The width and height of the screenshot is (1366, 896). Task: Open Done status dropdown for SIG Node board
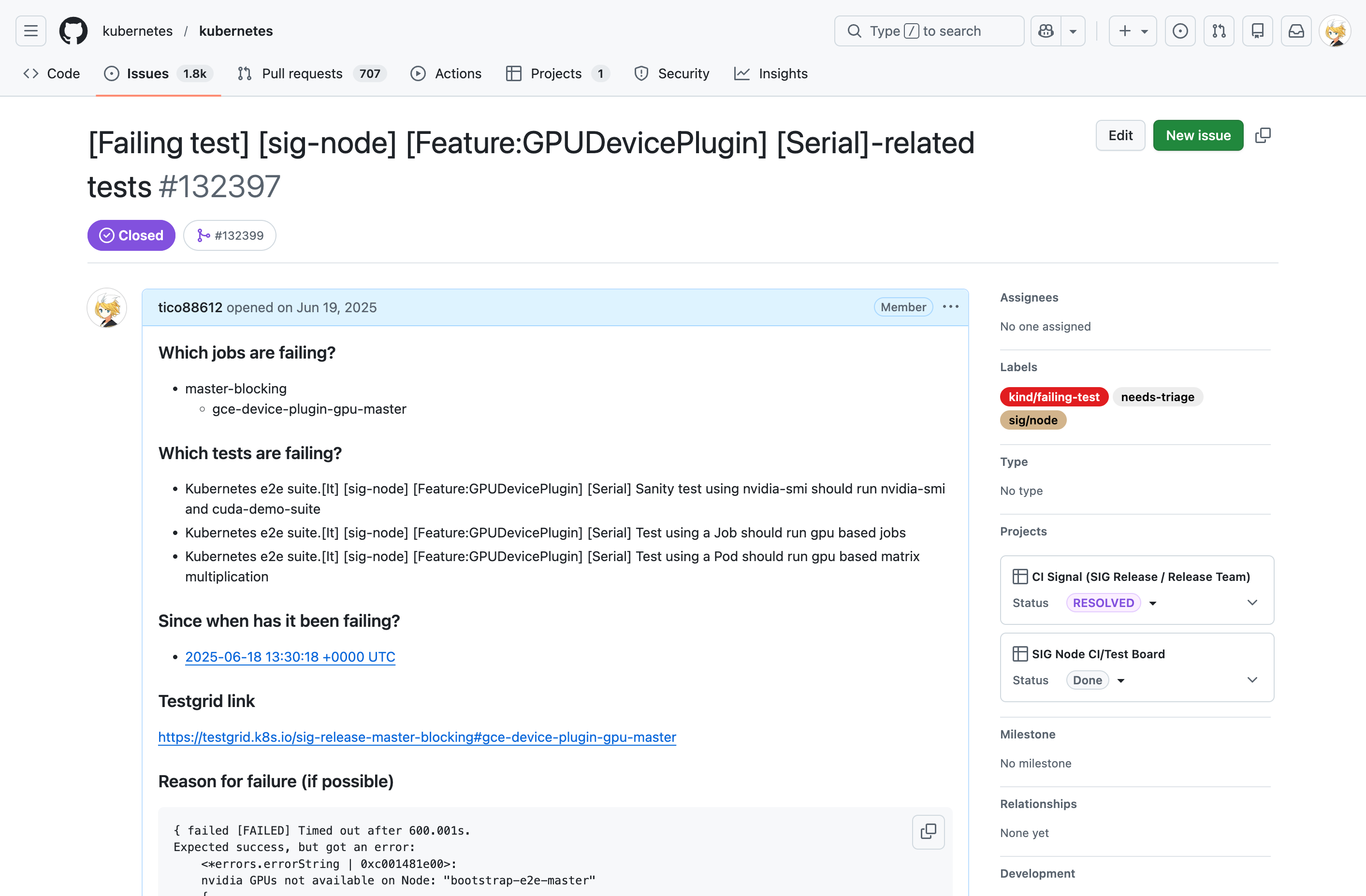(x=1095, y=680)
